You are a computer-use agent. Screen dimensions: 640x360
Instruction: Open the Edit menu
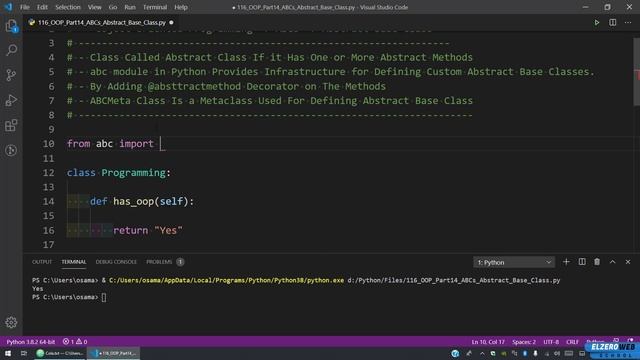tap(42, 7)
